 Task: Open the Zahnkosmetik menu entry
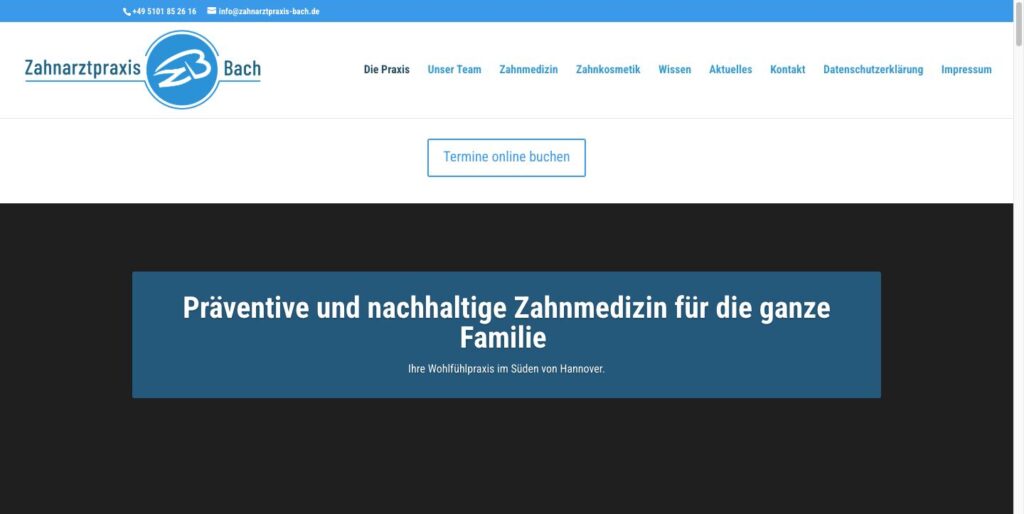[608, 69]
